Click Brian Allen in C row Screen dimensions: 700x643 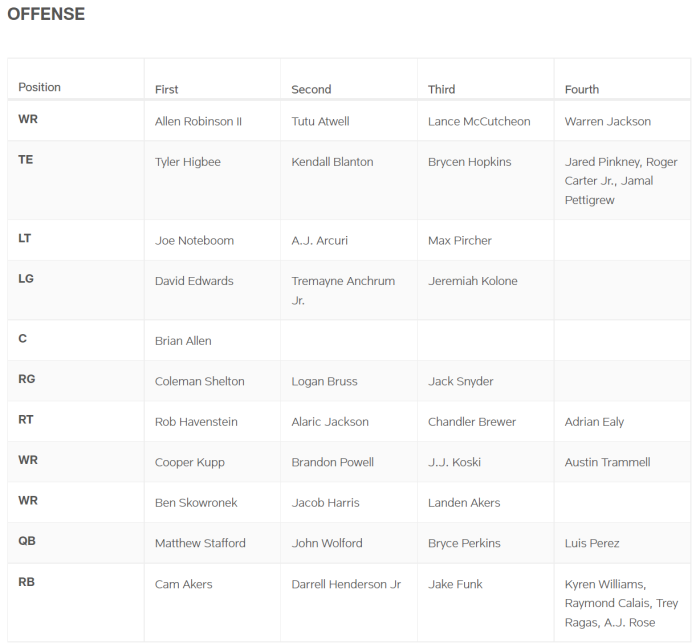point(183,342)
